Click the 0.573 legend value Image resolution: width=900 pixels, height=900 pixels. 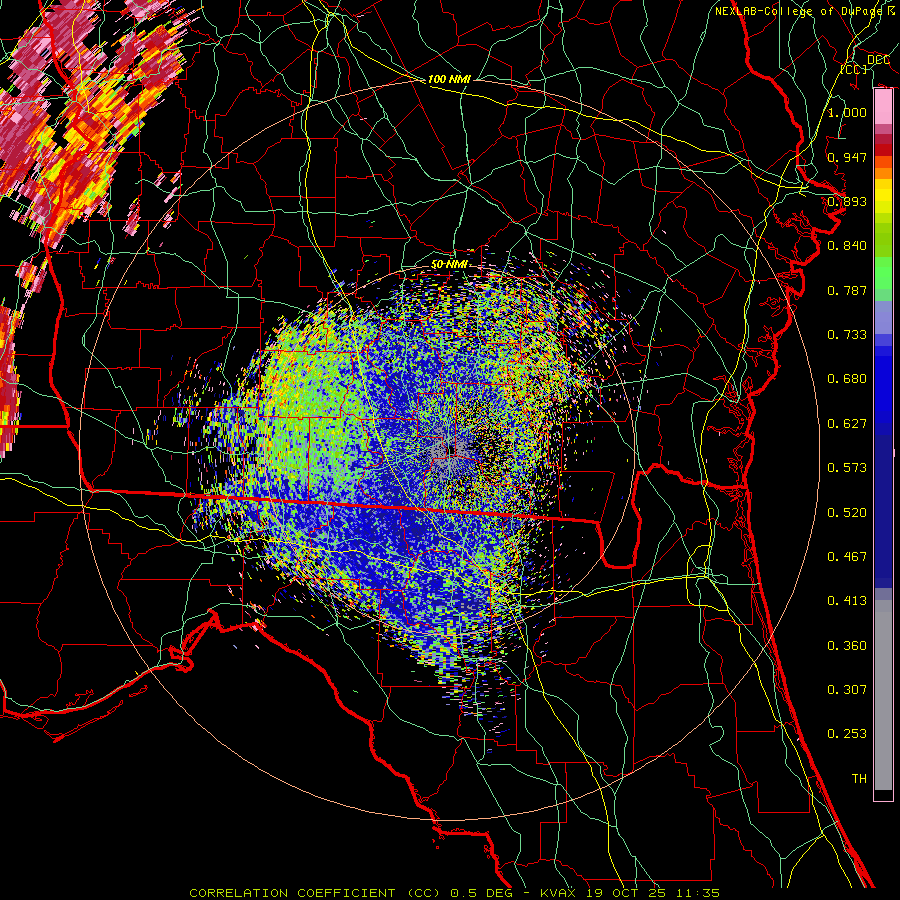click(x=847, y=468)
